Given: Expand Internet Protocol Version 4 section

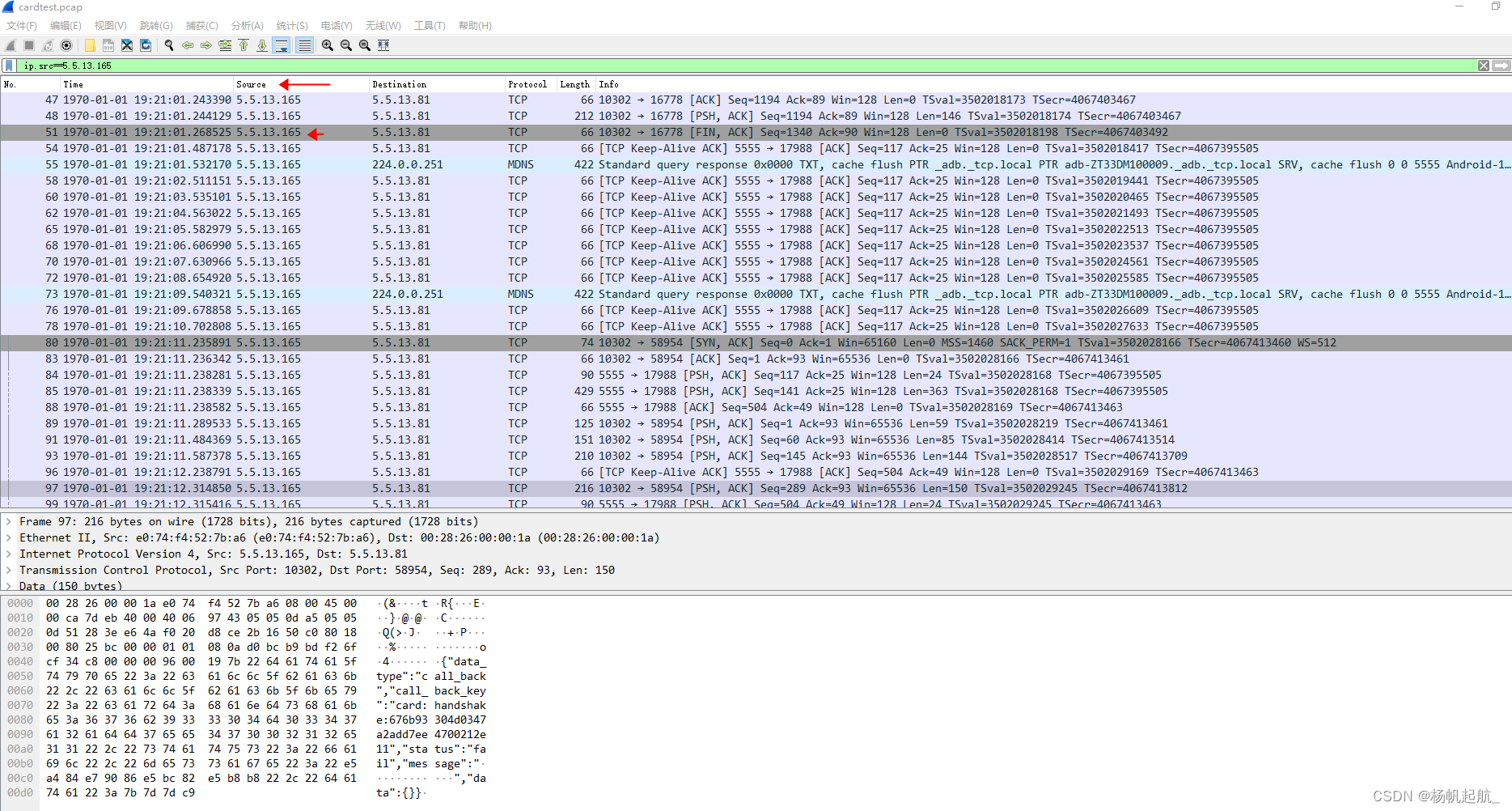Looking at the screenshot, I should 9,554.
